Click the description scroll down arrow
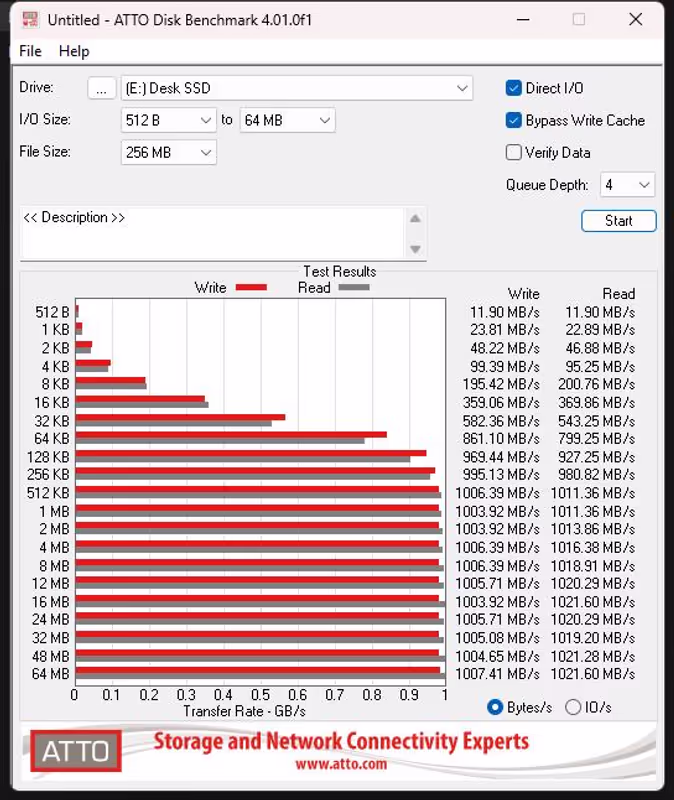The width and height of the screenshot is (674, 800). (x=416, y=249)
